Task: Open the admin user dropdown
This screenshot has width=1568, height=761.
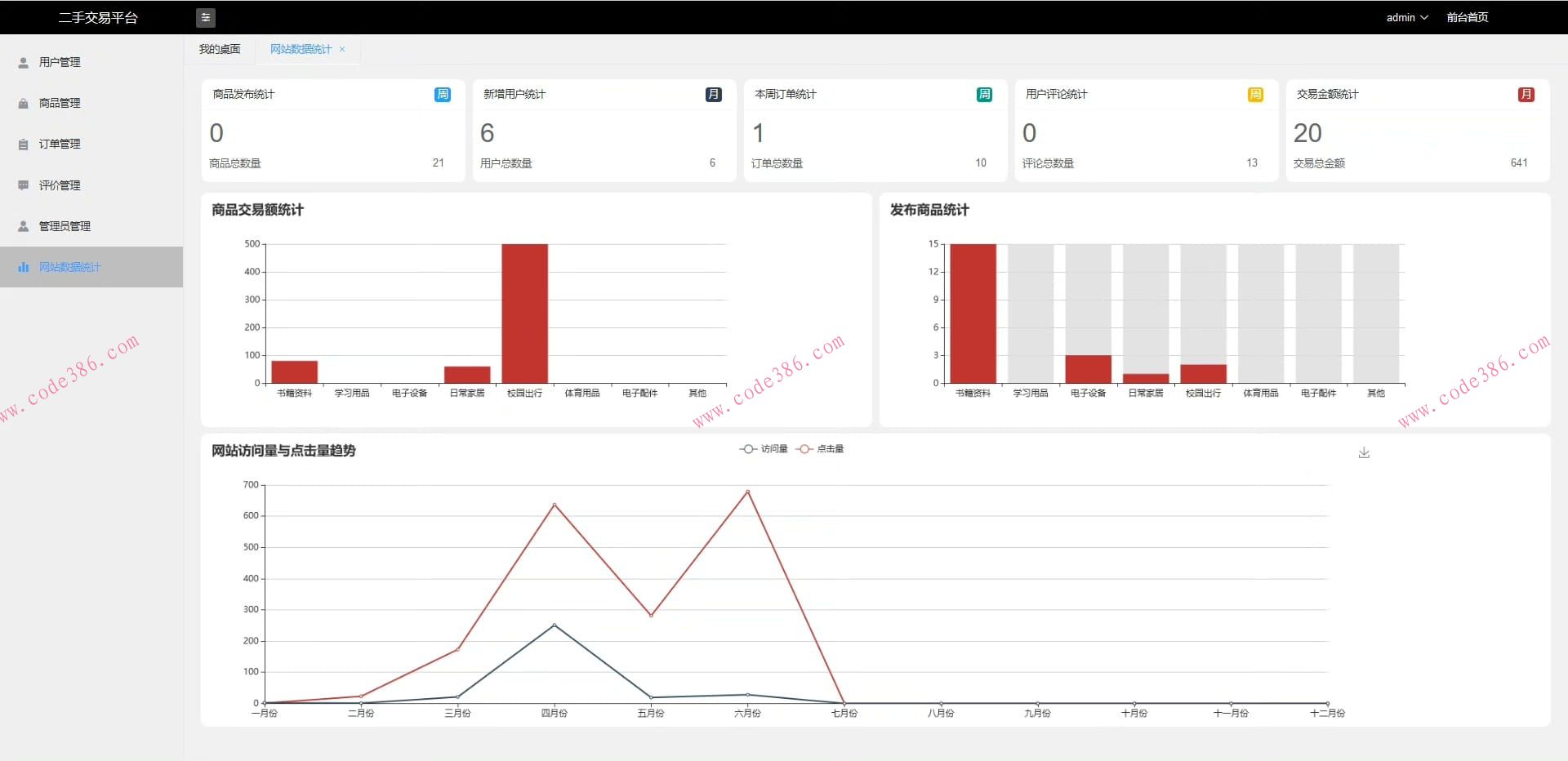Action: tap(1406, 17)
